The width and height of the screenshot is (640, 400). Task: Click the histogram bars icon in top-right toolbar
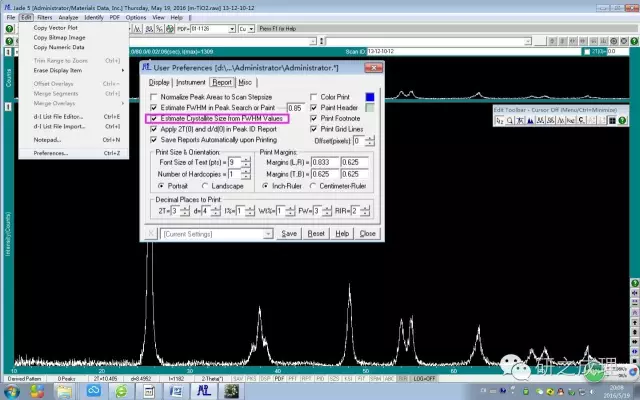click(603, 41)
